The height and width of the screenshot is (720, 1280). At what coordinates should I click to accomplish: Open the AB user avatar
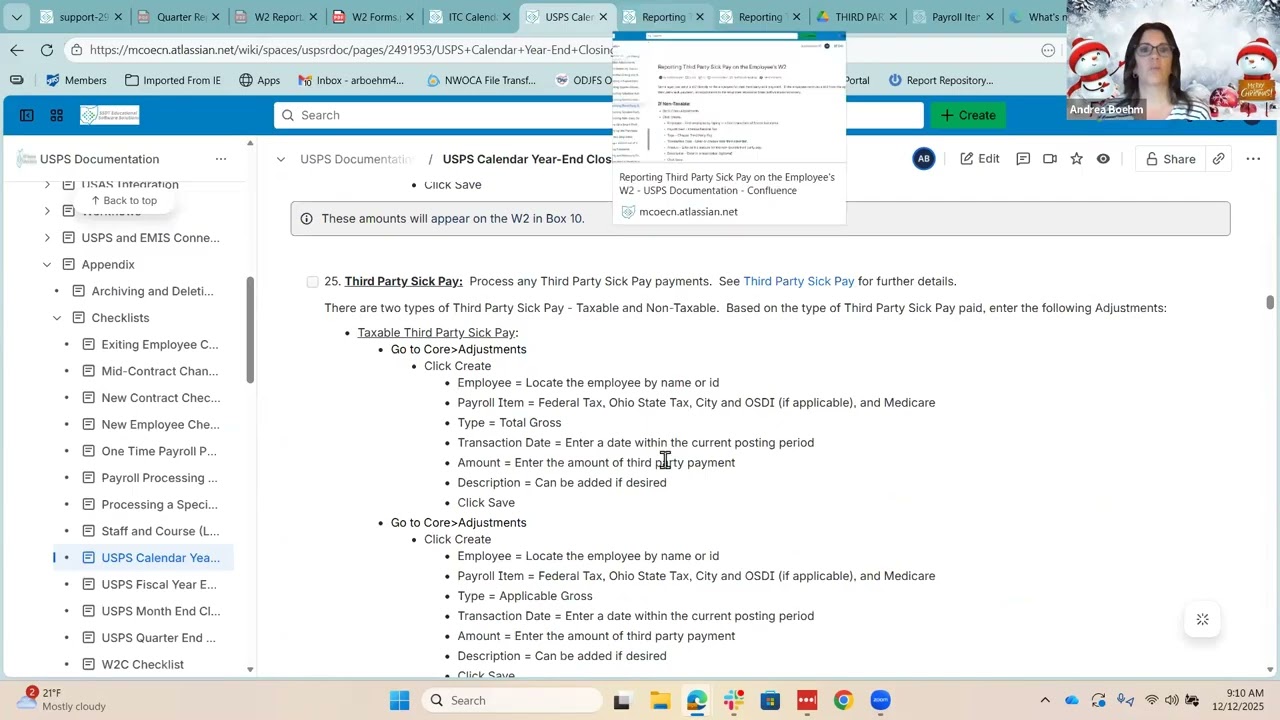click(x=924, y=159)
